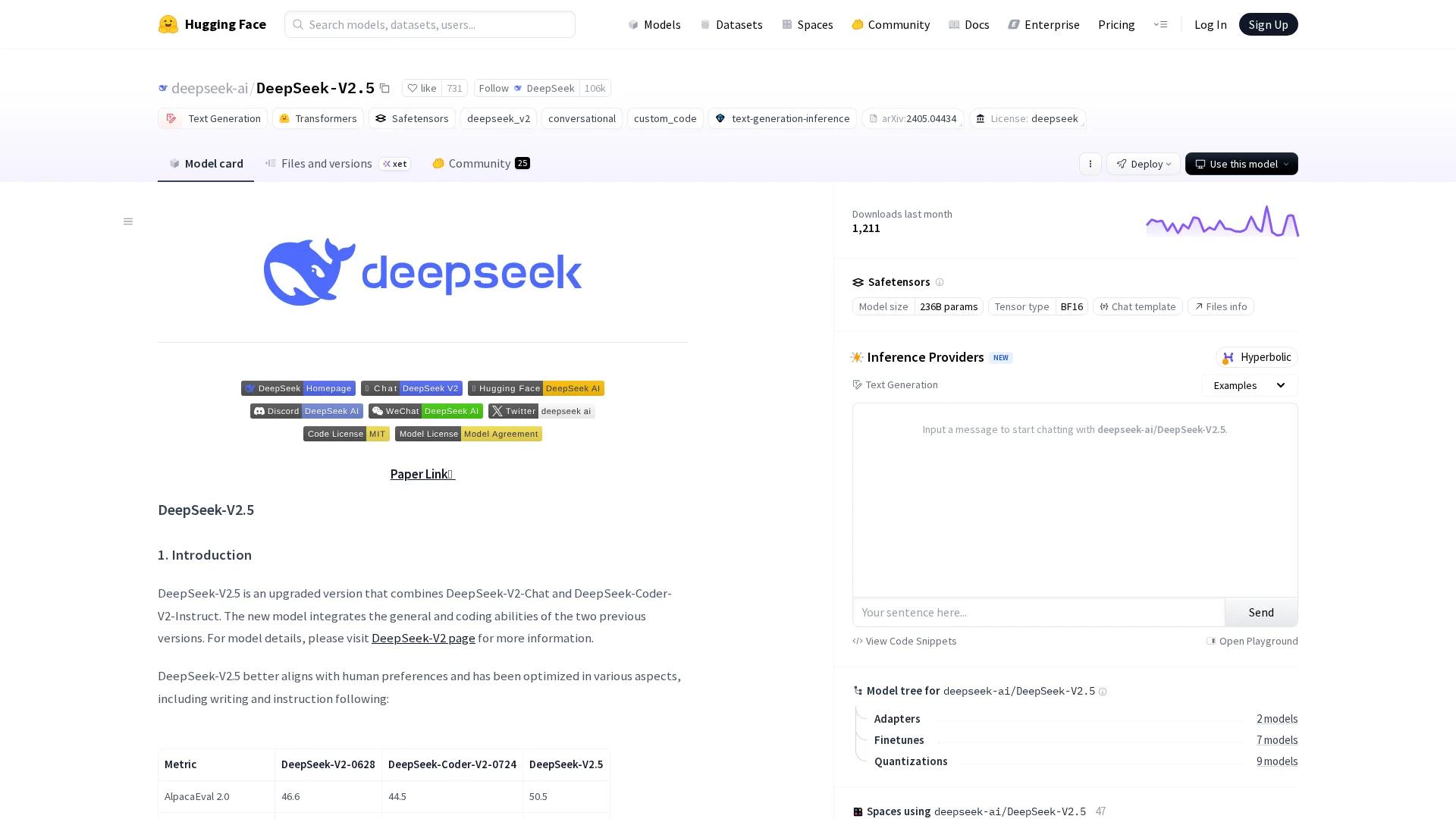
Task: Toggle the table of contents sidebar icon
Action: pyautogui.click(x=128, y=221)
